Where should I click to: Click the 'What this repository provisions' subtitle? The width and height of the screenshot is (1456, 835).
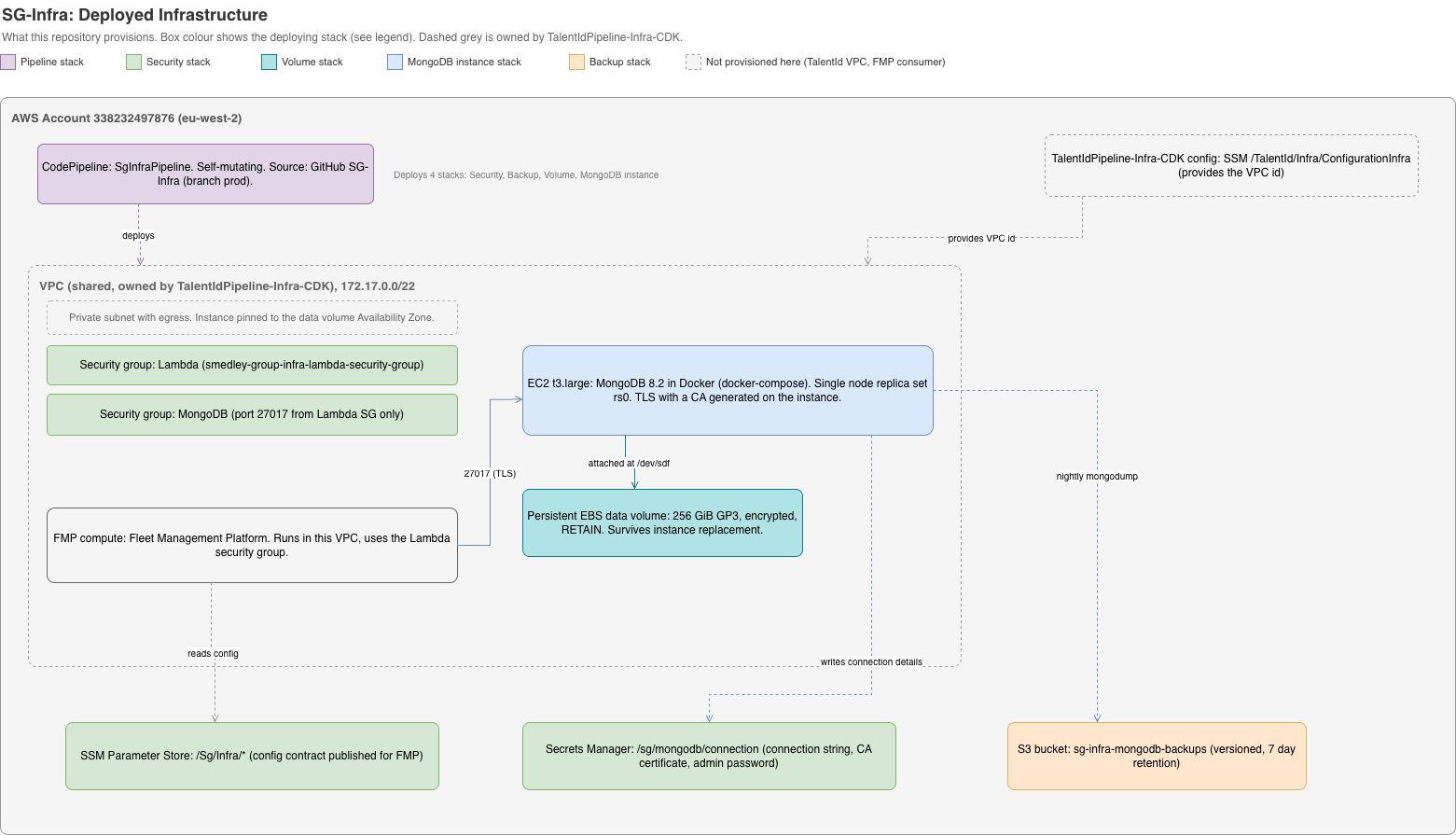click(x=342, y=38)
